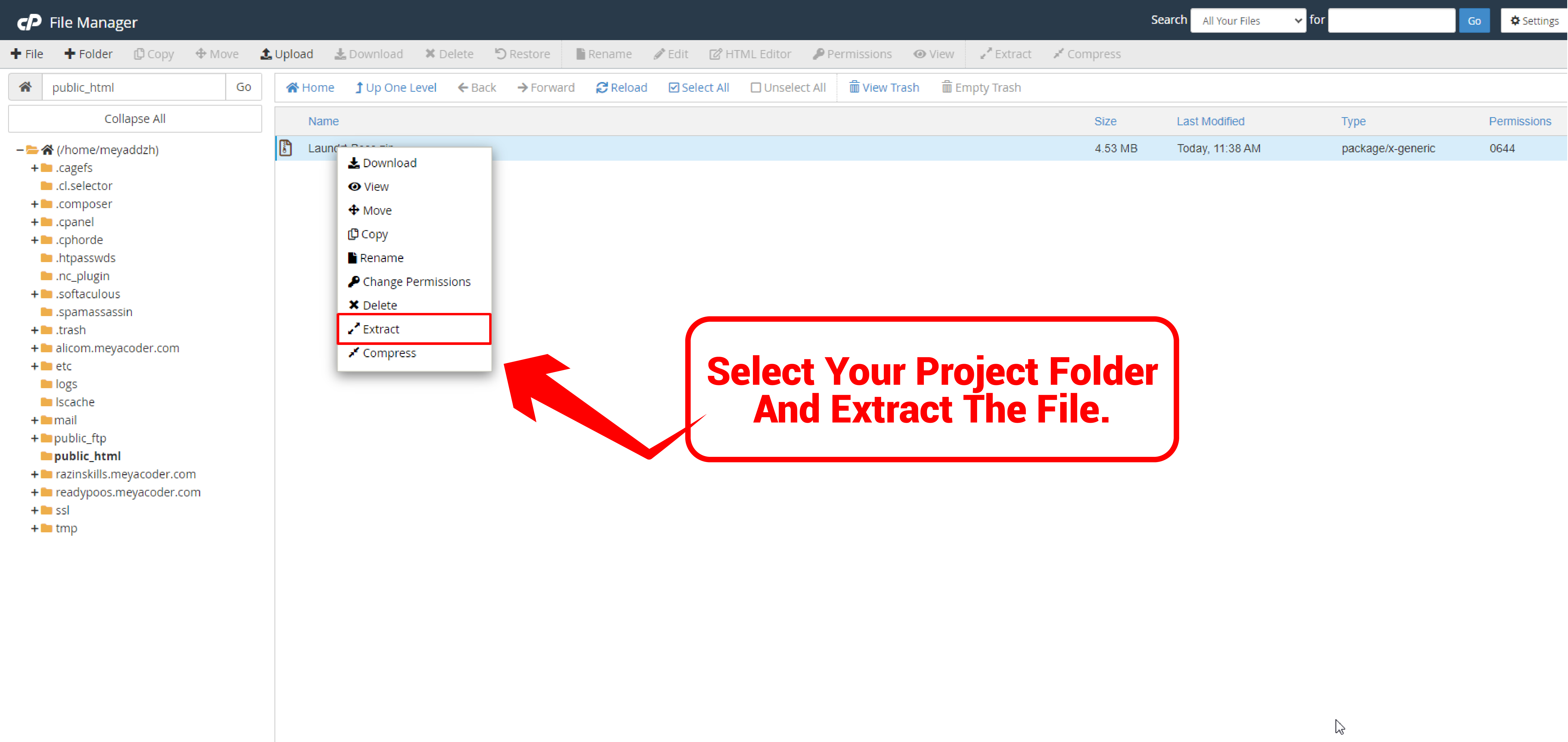This screenshot has height=742, width=1568.
Task: Click the View eye toolbar button
Action: point(934,54)
